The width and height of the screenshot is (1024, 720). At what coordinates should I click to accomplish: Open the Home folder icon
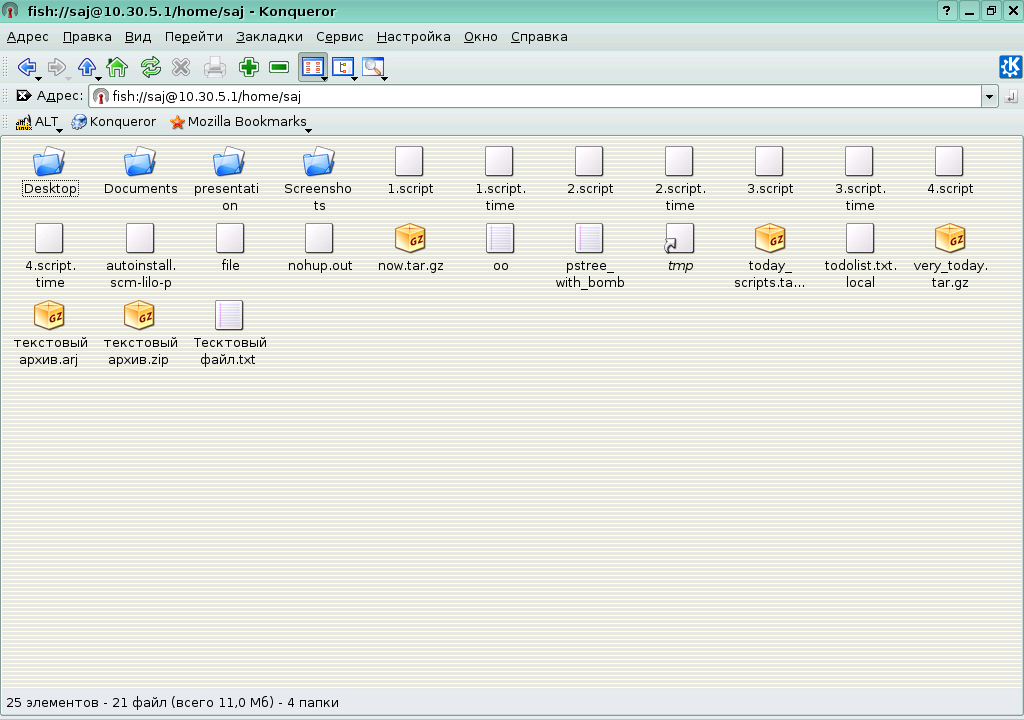(x=117, y=67)
